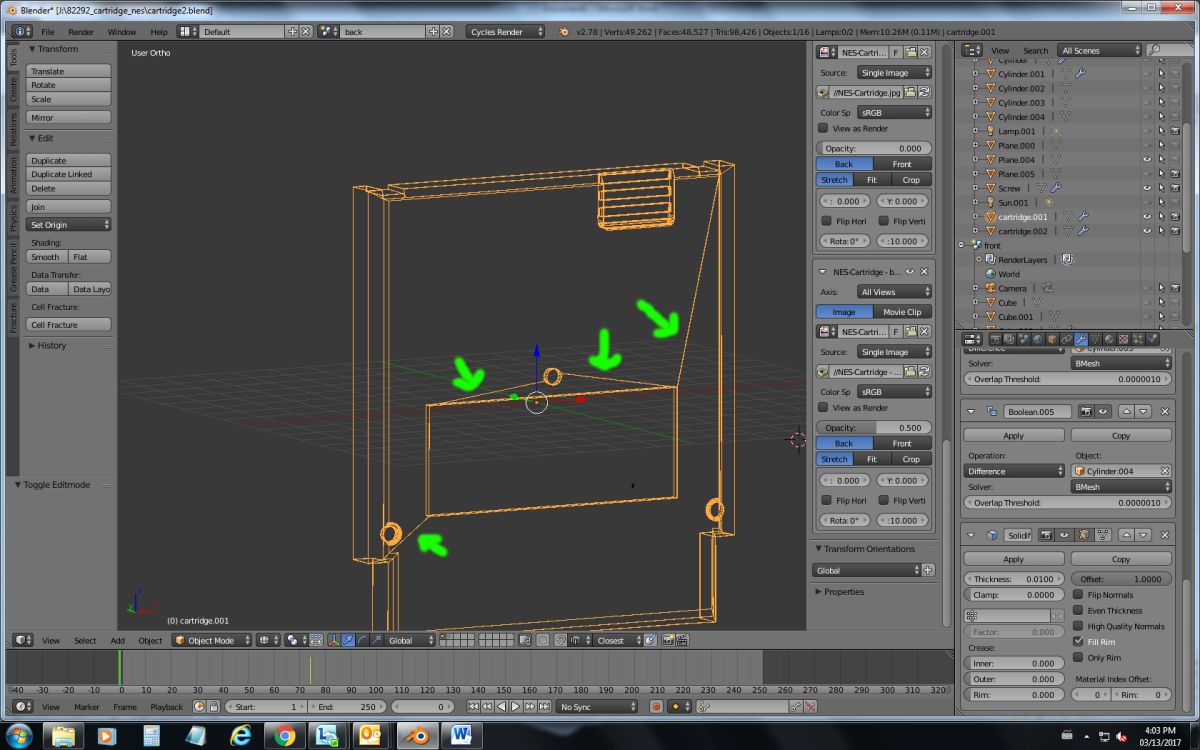Open the Help menu

pyautogui.click(x=160, y=32)
